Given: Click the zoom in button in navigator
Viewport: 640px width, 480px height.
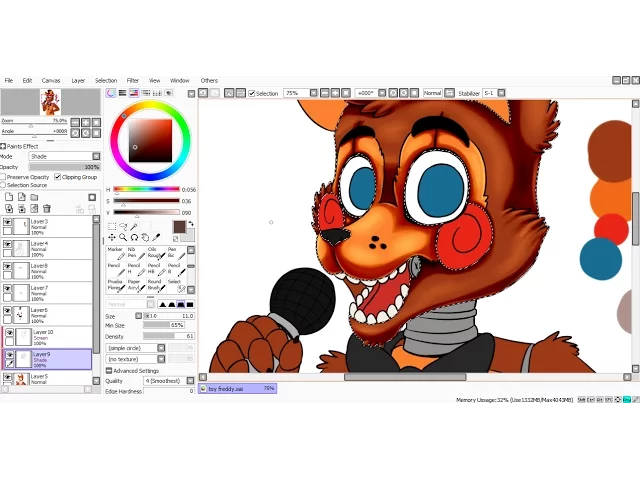Looking at the screenshot, I should coord(86,122).
